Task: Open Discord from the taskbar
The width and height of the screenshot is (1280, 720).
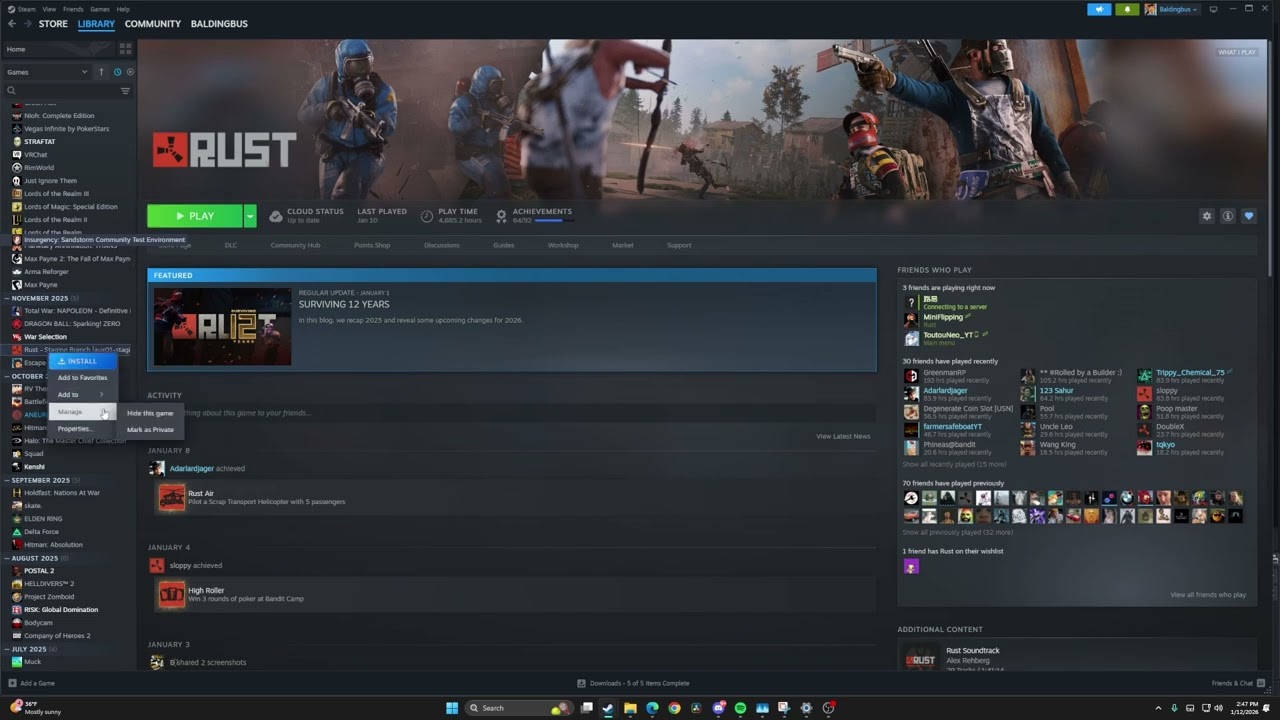Action: click(718, 708)
